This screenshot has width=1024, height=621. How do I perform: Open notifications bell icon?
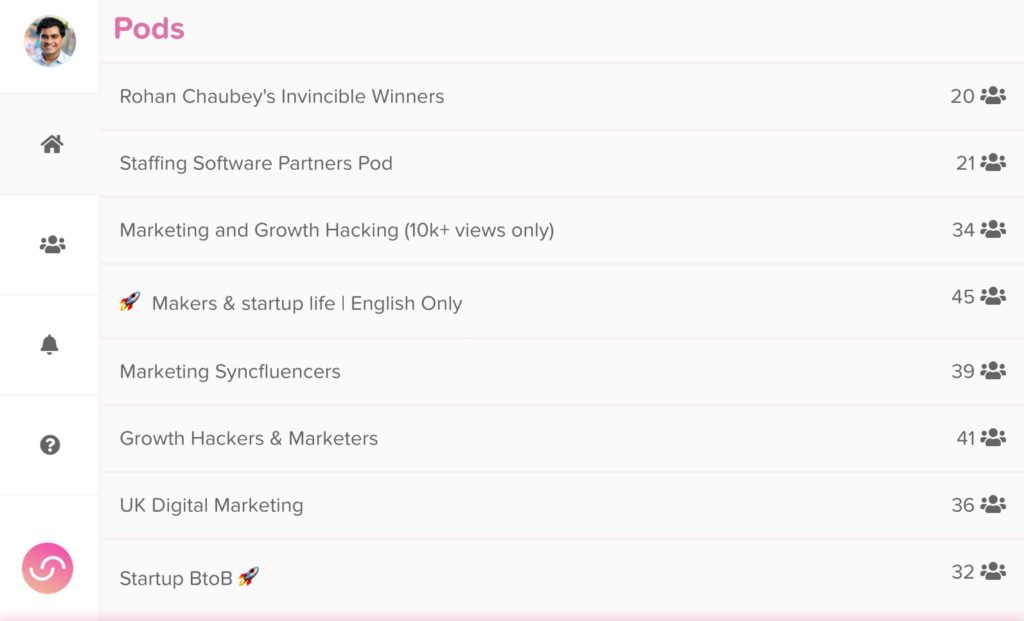coord(50,344)
